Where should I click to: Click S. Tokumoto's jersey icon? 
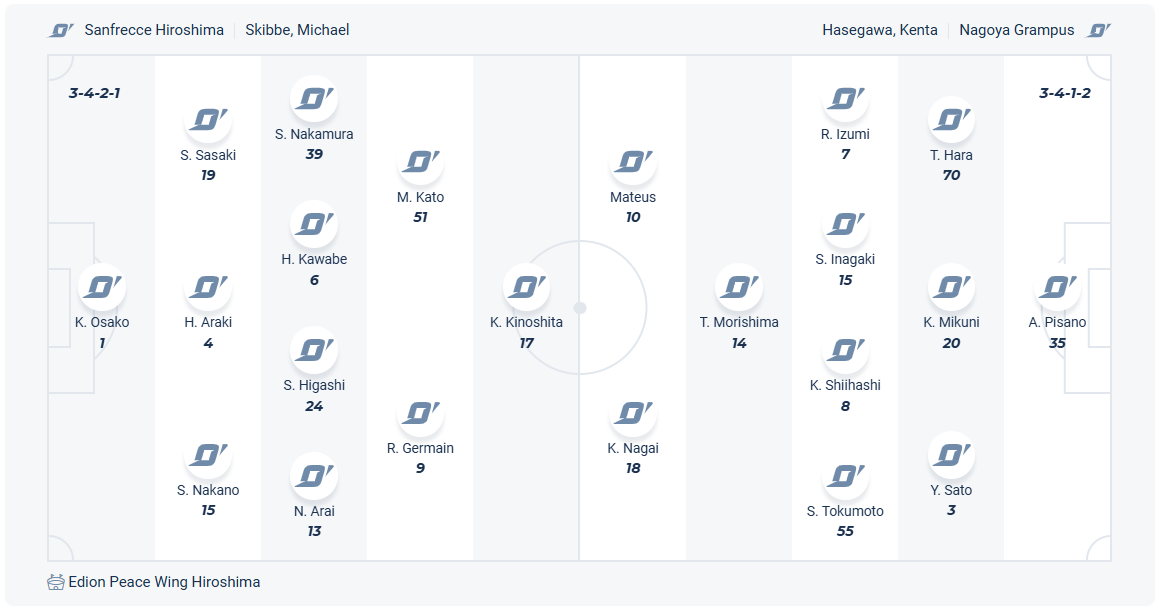tap(845, 476)
